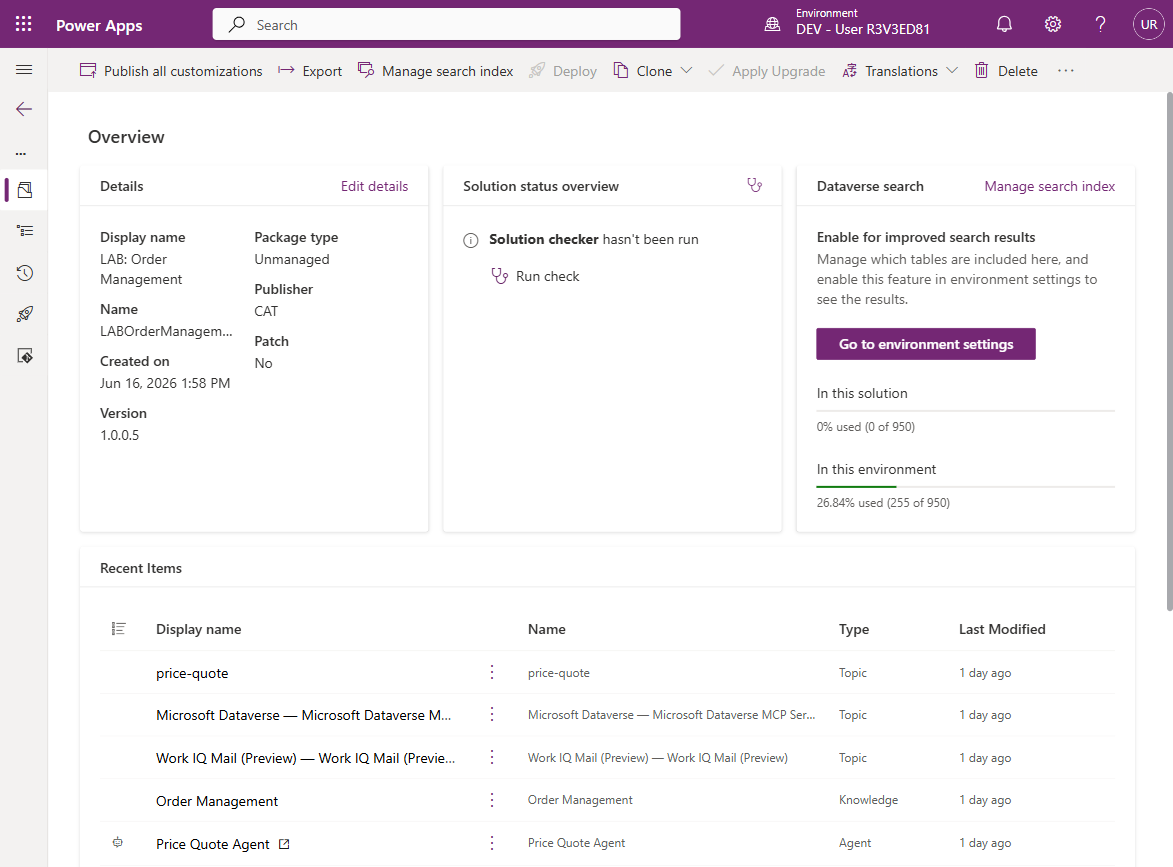The height and width of the screenshot is (867, 1173).
Task: Click Export in the command bar
Action: coord(310,70)
